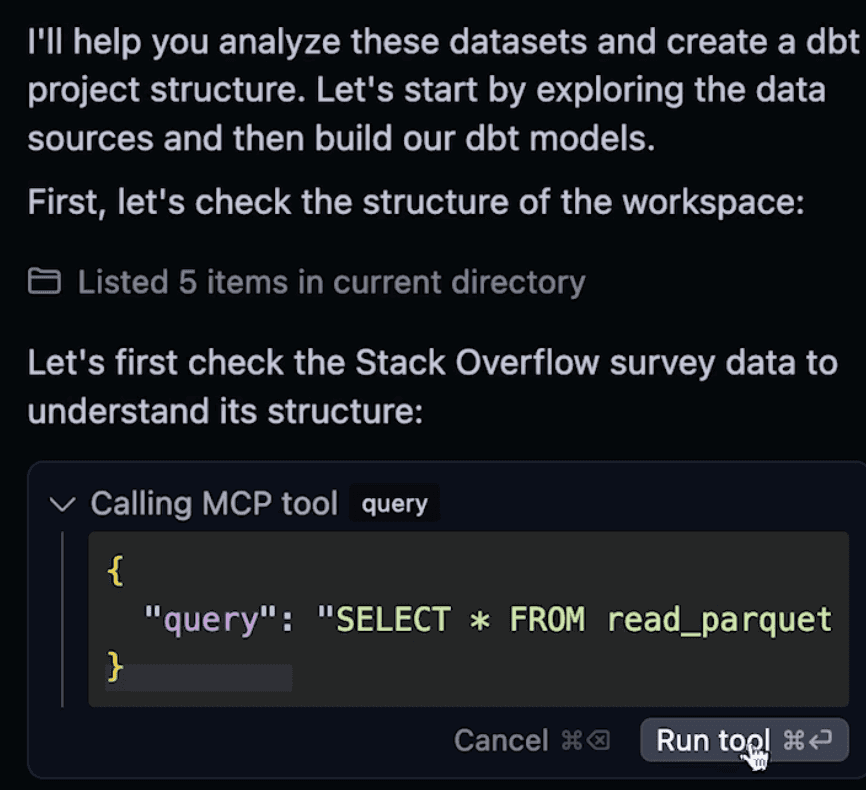Click the chevron icon before 'Calling MCP tool'
This screenshot has width=866, height=790.
pyautogui.click(x=62, y=504)
